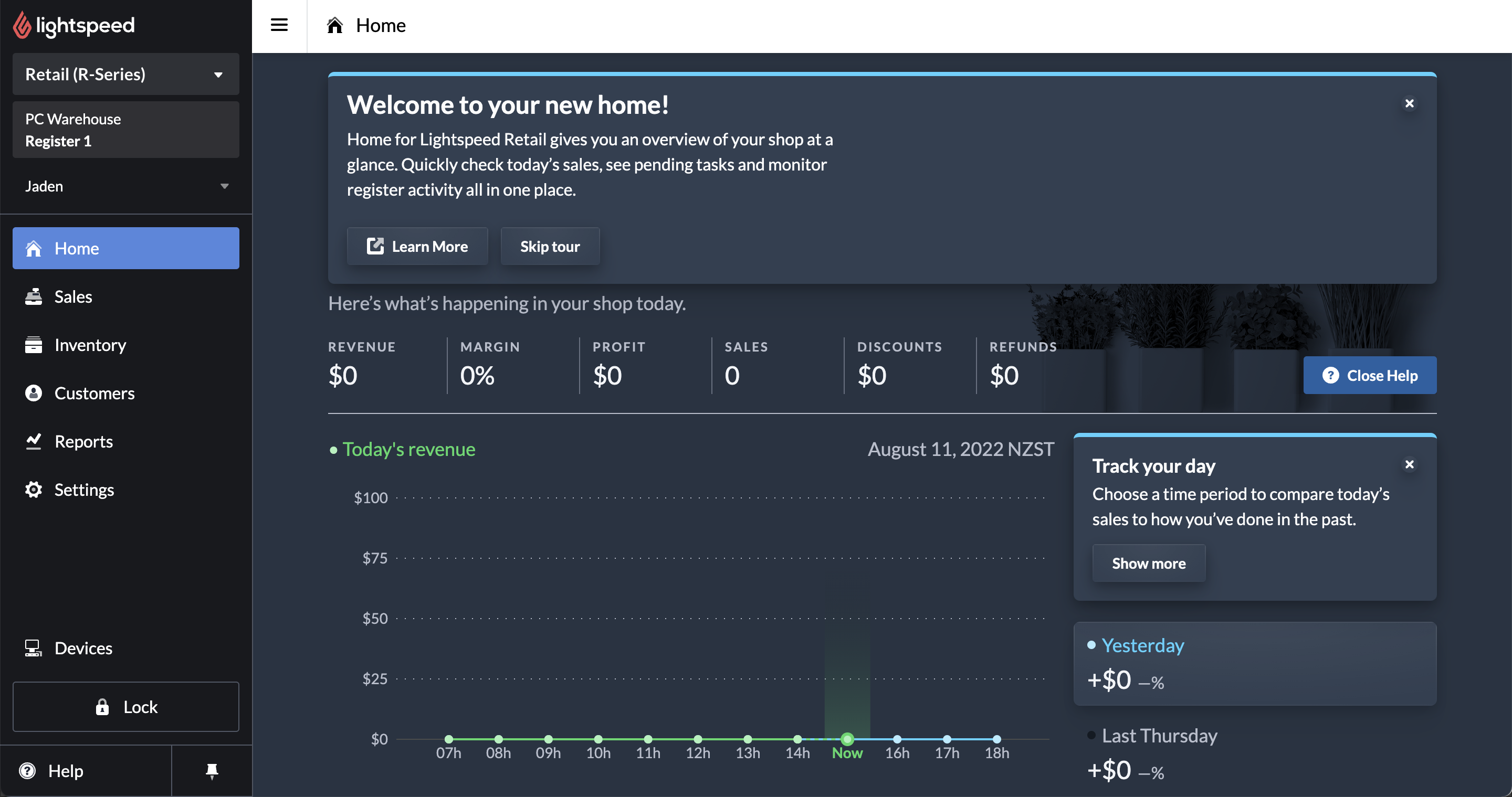Click the REFUNDS $0 stat

click(x=1023, y=364)
